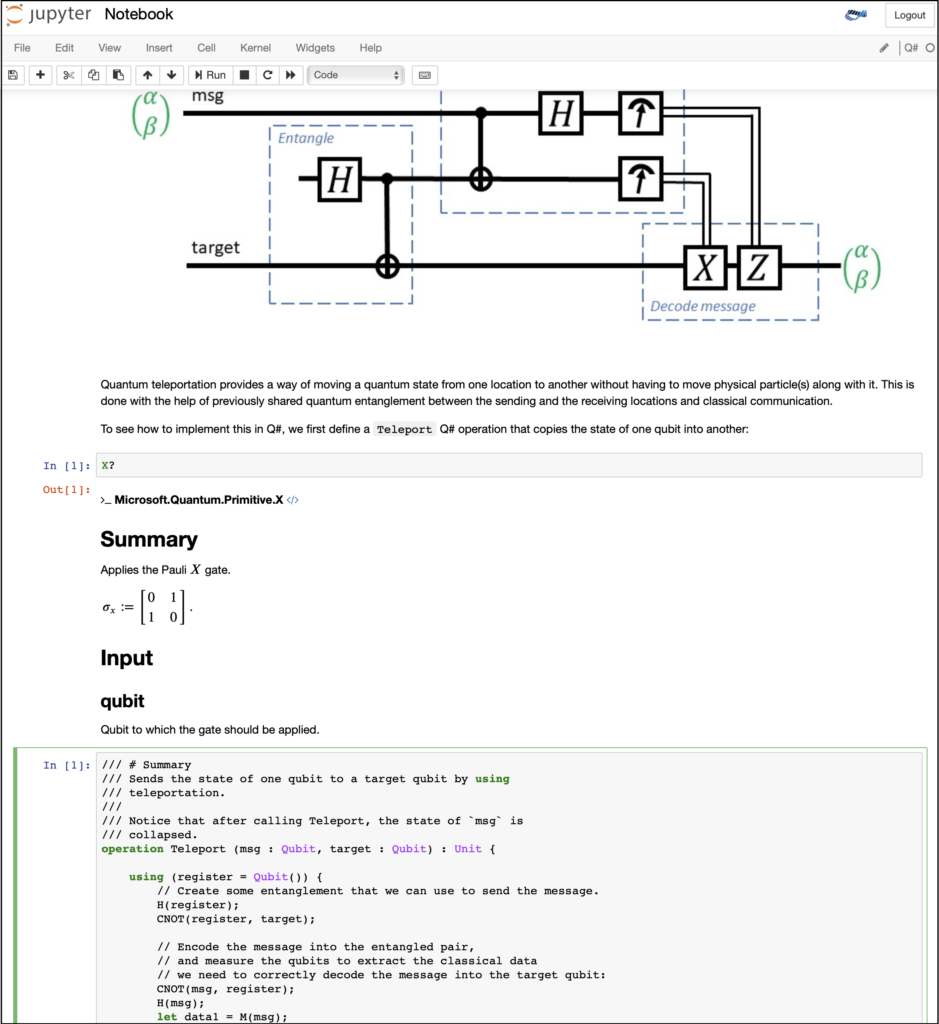The height and width of the screenshot is (1024, 939).
Task: Click the Pauli X matrix formula
Action: tap(147, 607)
